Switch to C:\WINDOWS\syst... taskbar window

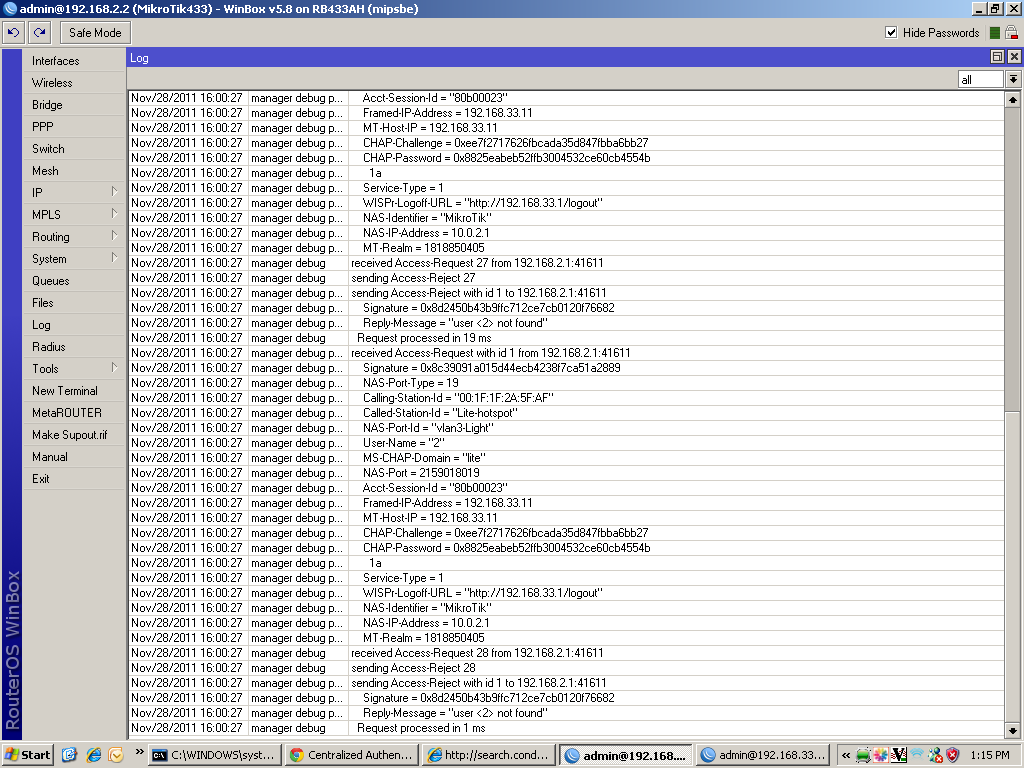pyautogui.click(x=216, y=755)
